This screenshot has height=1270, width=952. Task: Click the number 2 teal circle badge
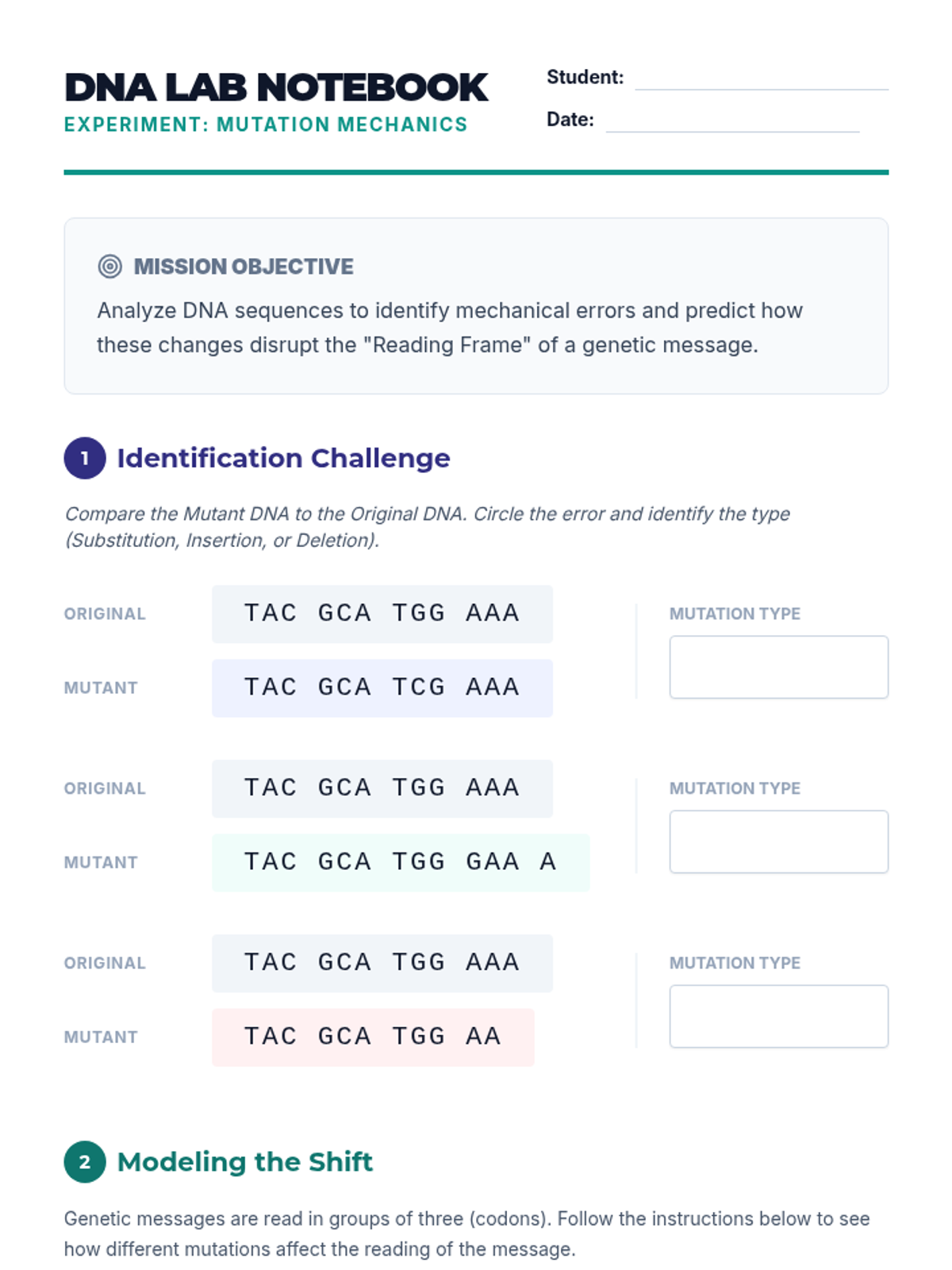[x=85, y=1162]
